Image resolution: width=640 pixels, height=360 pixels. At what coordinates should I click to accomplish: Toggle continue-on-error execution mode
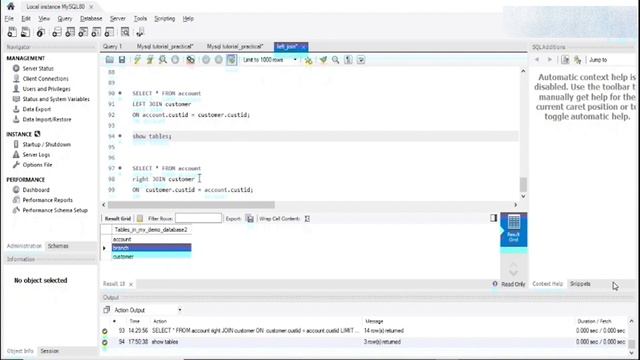191,60
